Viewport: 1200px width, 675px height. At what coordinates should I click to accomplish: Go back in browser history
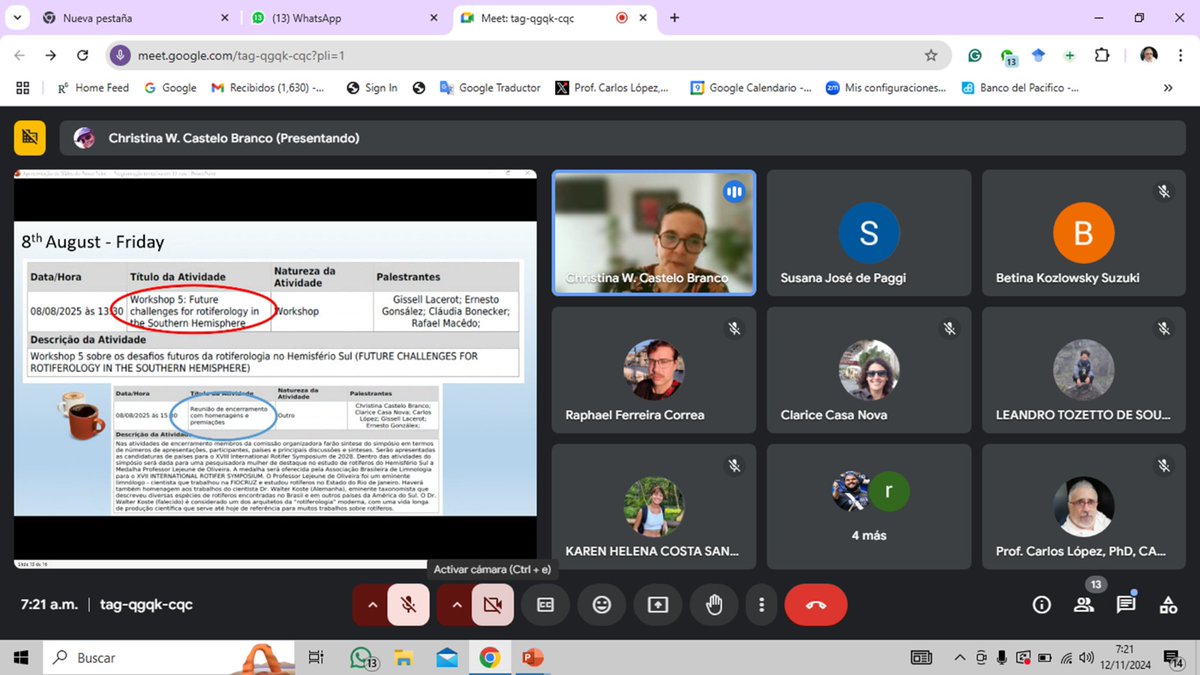[x=22, y=56]
